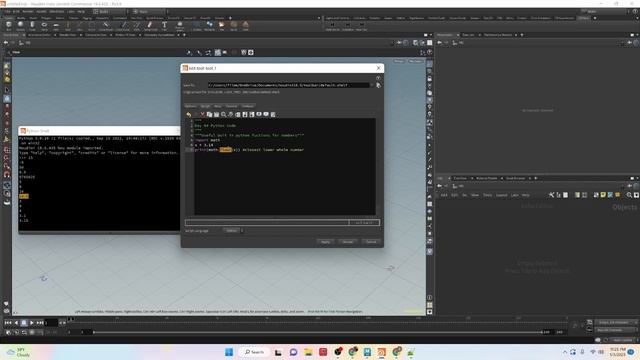Image resolution: width=640 pixels, height=360 pixels.
Task: Select the Spray Paint shelf tool
Action: click(x=150, y=26)
